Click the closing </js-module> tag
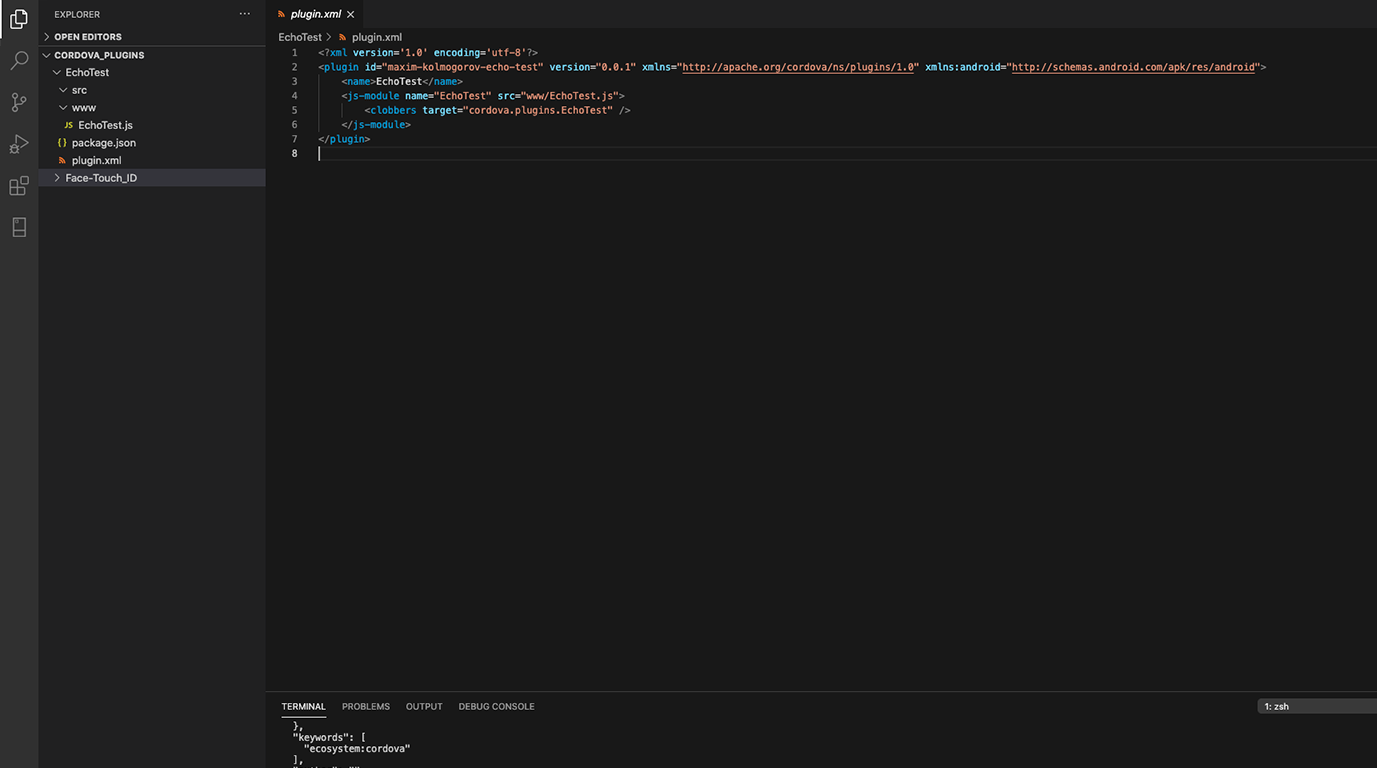This screenshot has width=1377, height=768. pyautogui.click(x=376, y=125)
